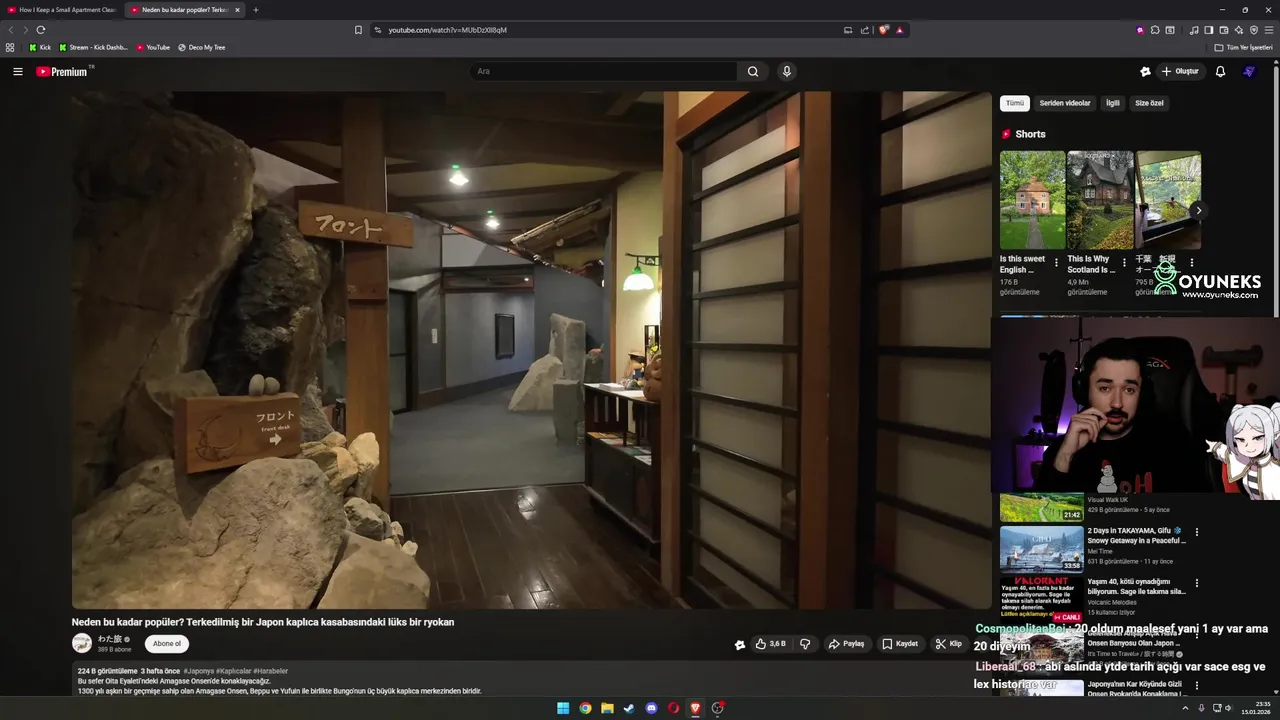Open the Brave Wallet icon
This screenshot has width=1280, height=720.
pyautogui.click(x=1224, y=30)
